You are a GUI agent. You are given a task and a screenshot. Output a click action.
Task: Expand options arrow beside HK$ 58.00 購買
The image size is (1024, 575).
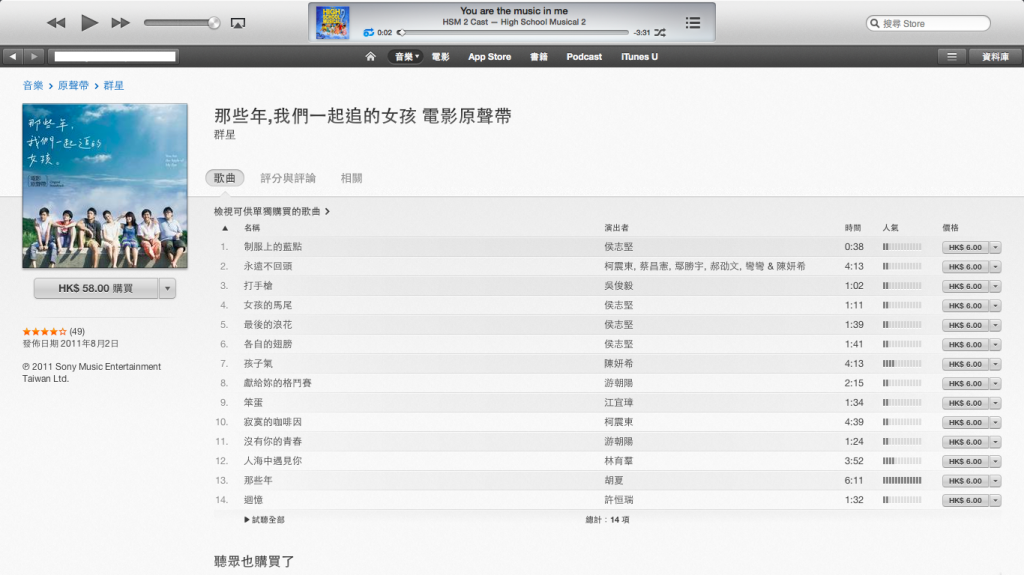point(167,288)
